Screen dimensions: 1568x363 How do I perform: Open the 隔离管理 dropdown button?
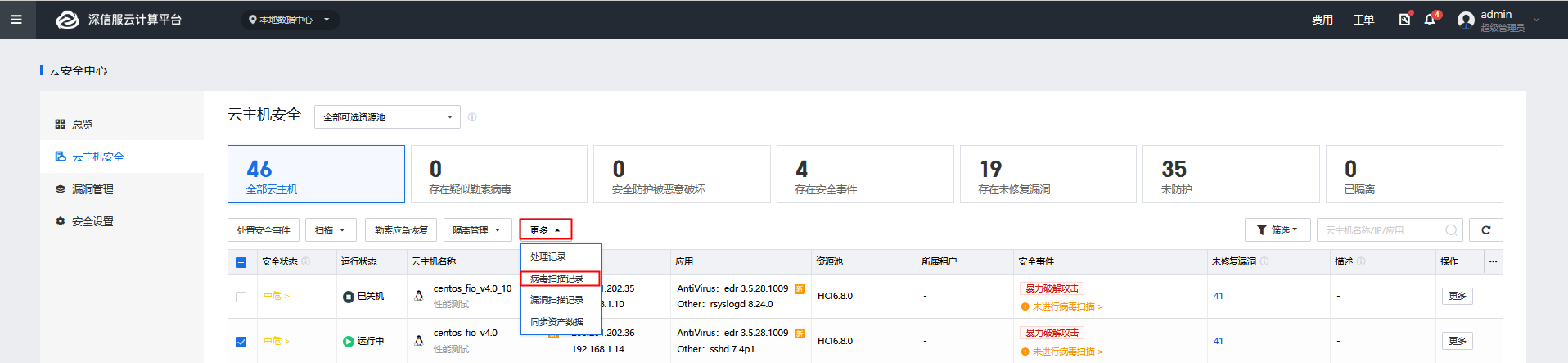[477, 230]
